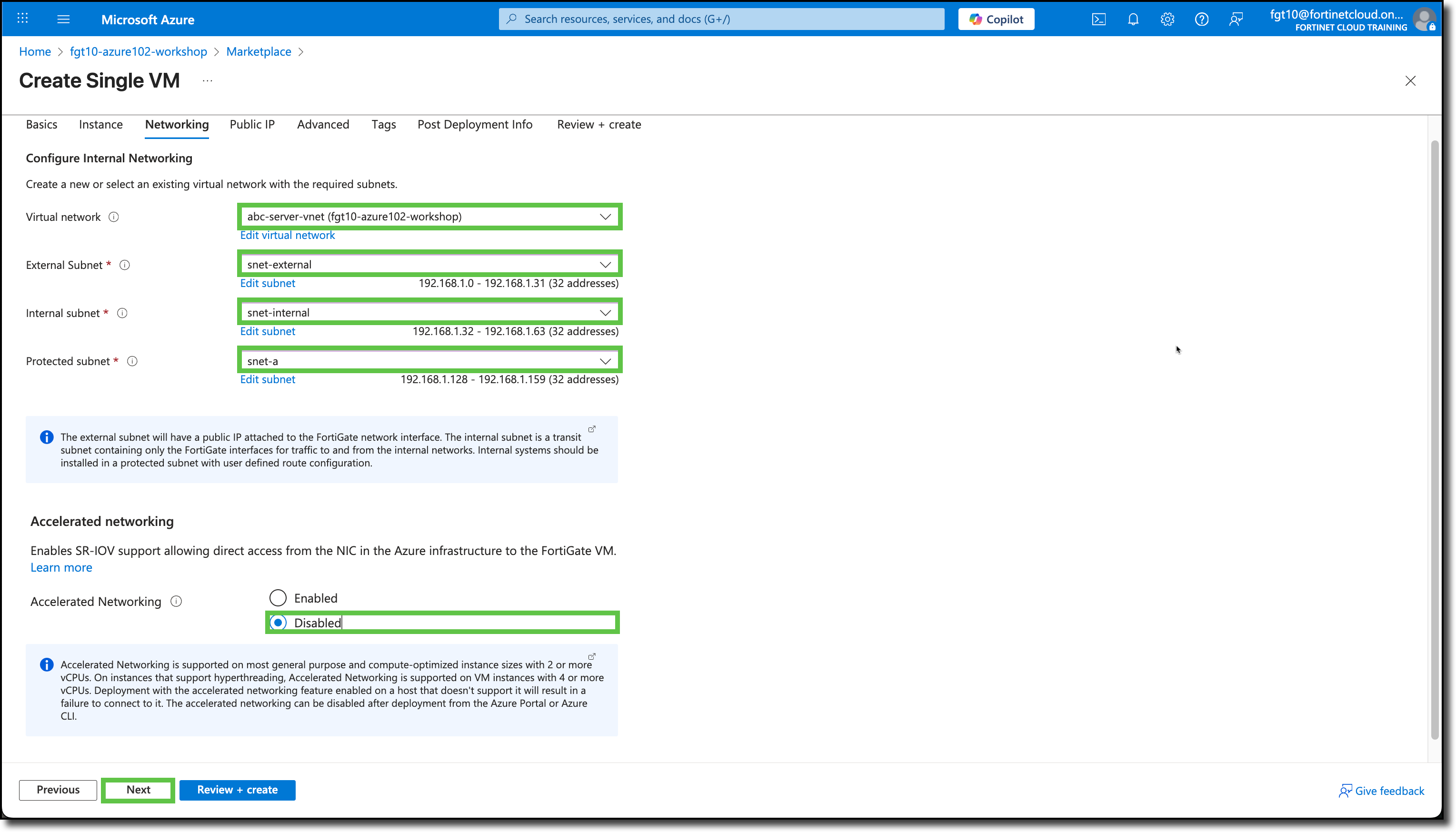Launch Cloud Shell from the top bar
Screen dimensions: 1456x832
click(x=1098, y=19)
